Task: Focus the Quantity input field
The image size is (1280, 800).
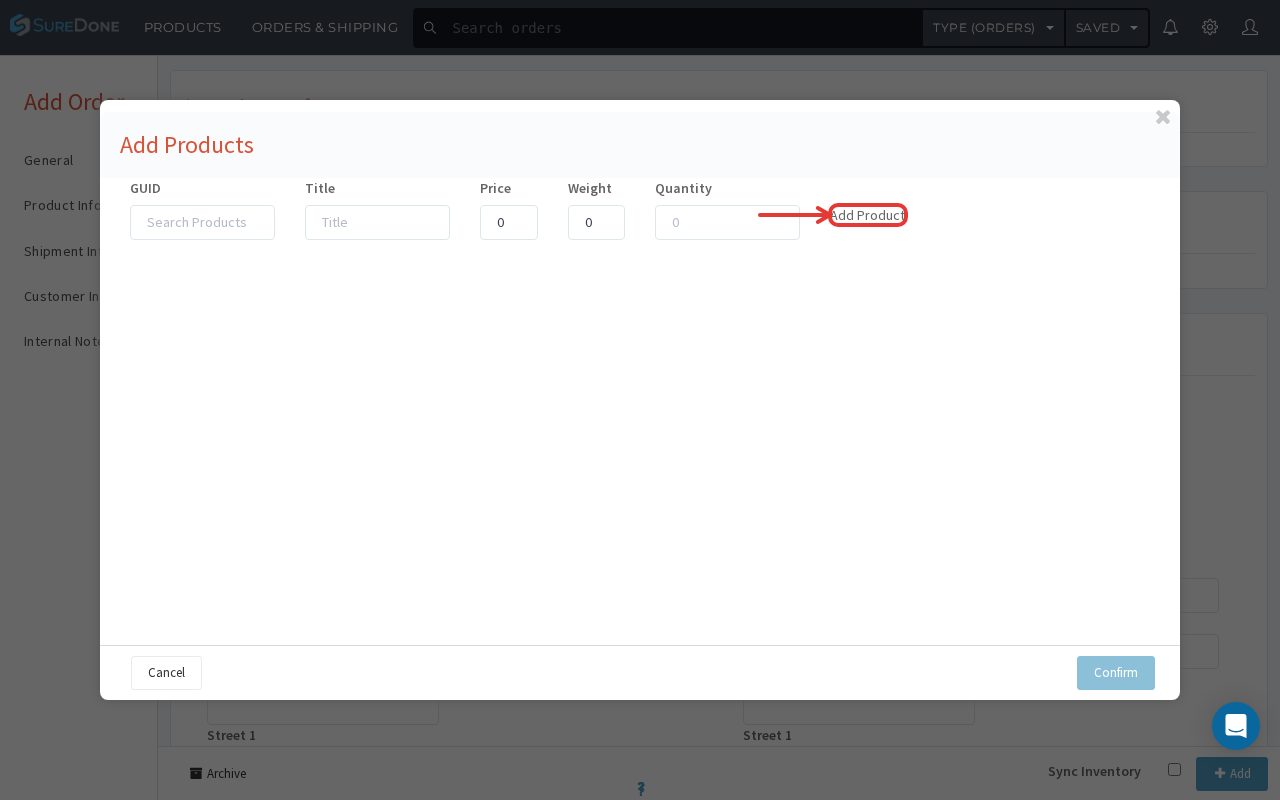Action: [727, 222]
